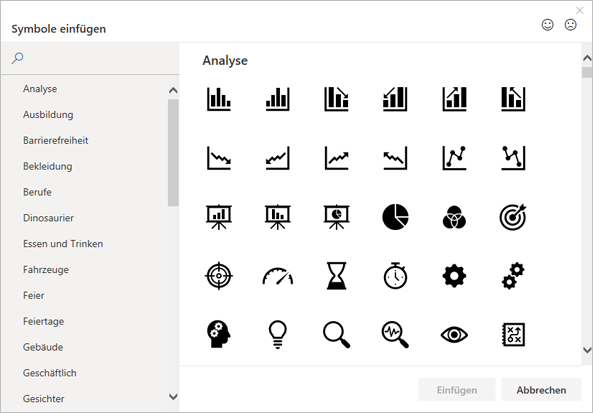Open the Analyse category

(x=40, y=89)
